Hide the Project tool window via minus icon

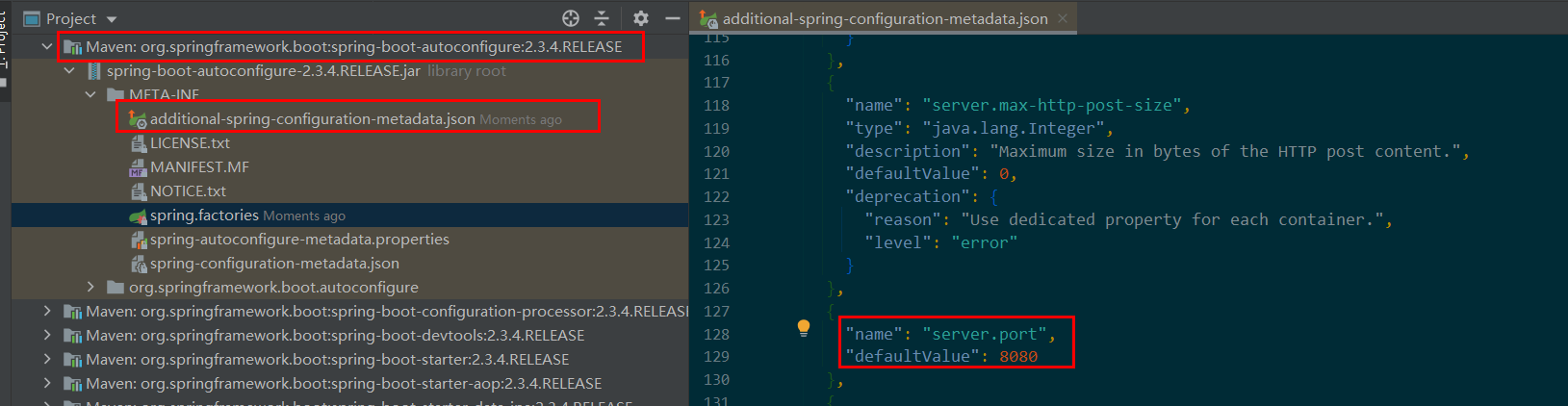tap(673, 18)
